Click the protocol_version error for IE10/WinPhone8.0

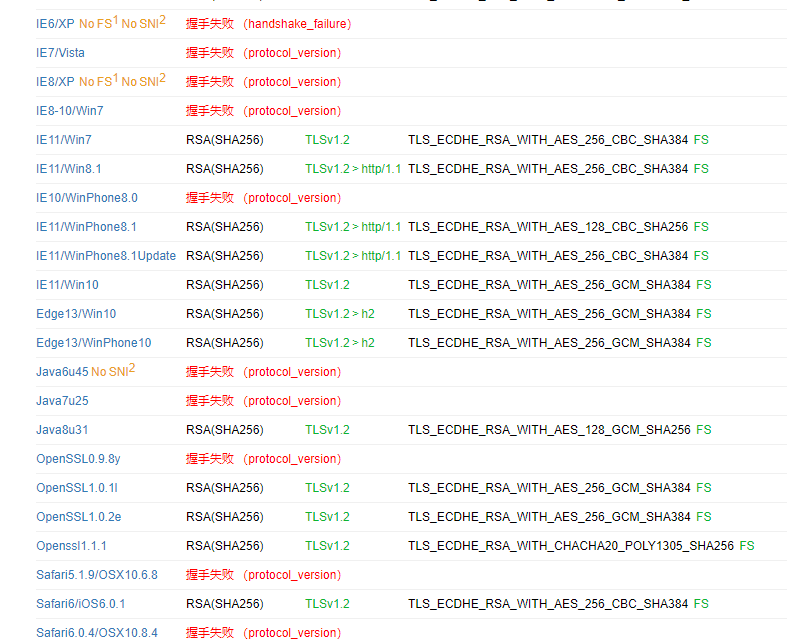click(x=292, y=198)
